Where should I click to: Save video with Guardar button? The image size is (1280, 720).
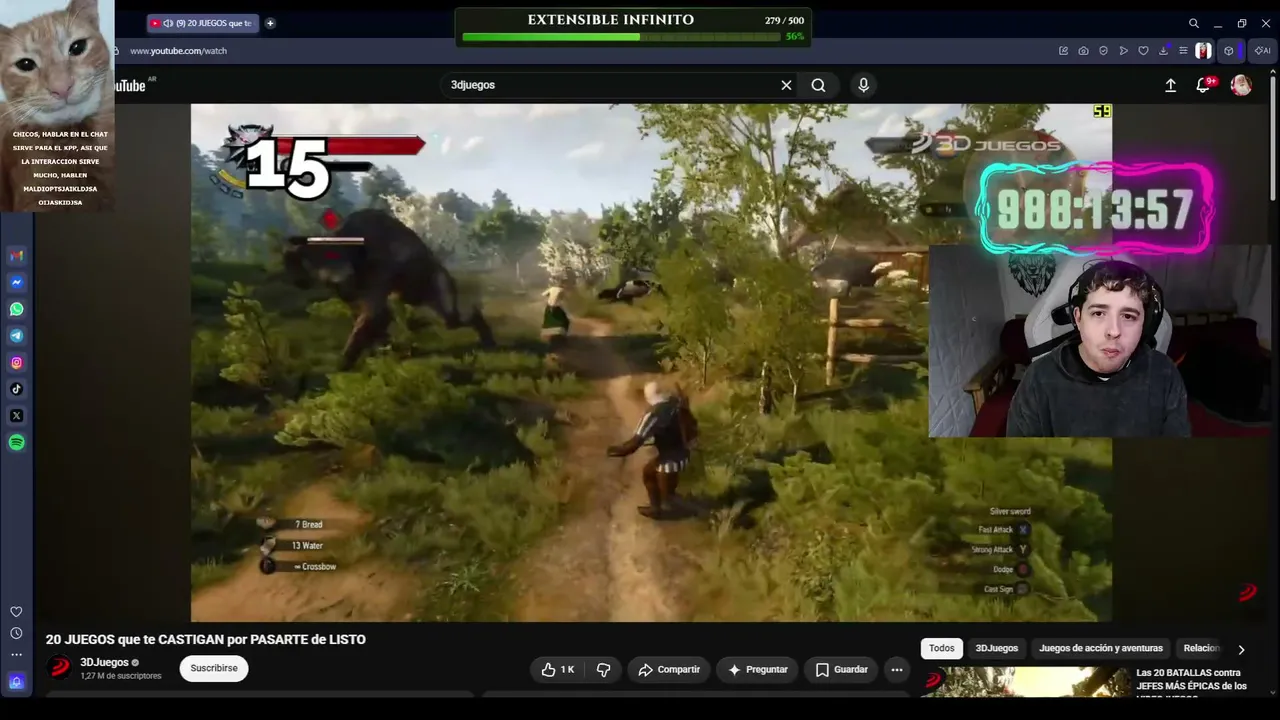pos(841,670)
